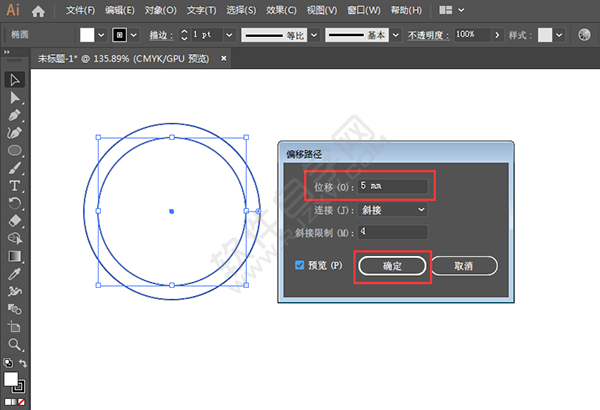Set paint mode to None
The image size is (600, 410).
[x=22, y=402]
